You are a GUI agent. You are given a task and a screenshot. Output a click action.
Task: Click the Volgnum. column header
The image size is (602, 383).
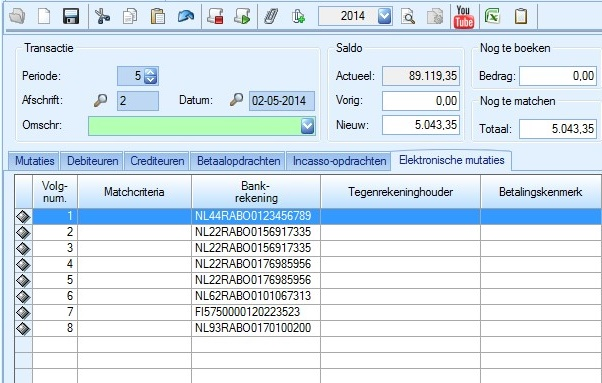(55, 192)
